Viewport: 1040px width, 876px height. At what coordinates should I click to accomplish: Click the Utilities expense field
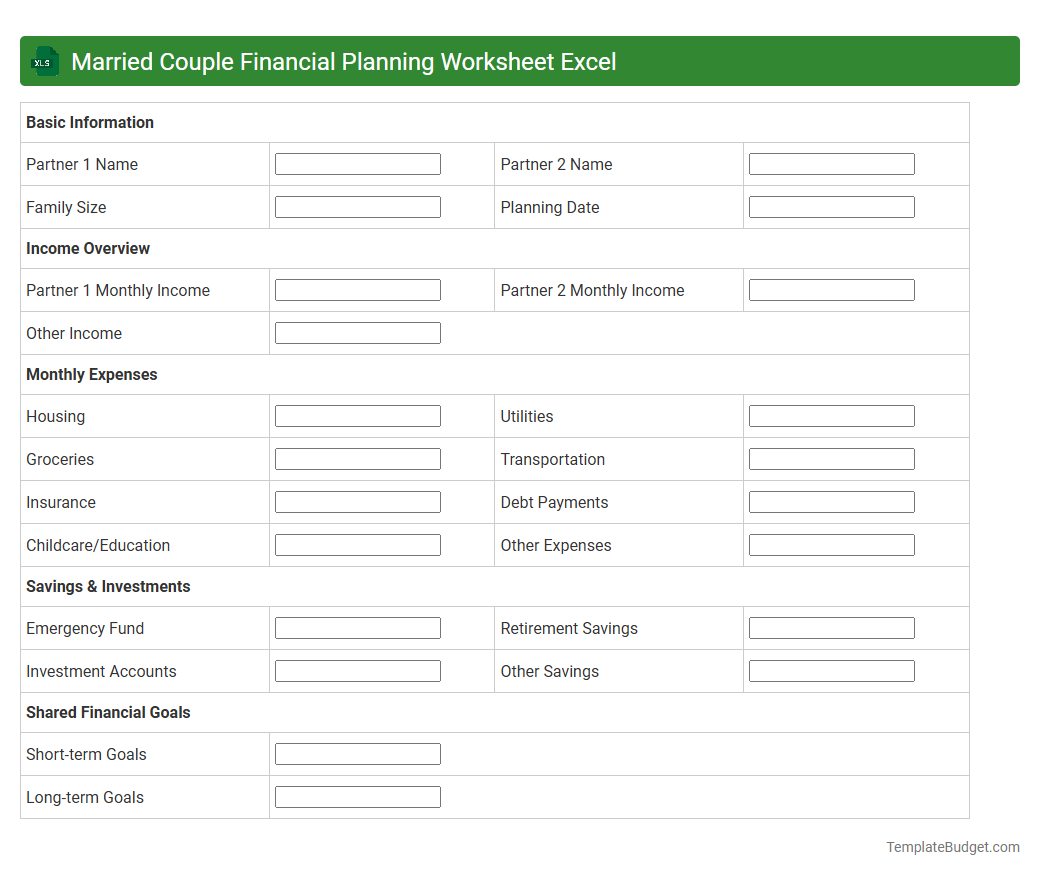[x=831, y=415]
